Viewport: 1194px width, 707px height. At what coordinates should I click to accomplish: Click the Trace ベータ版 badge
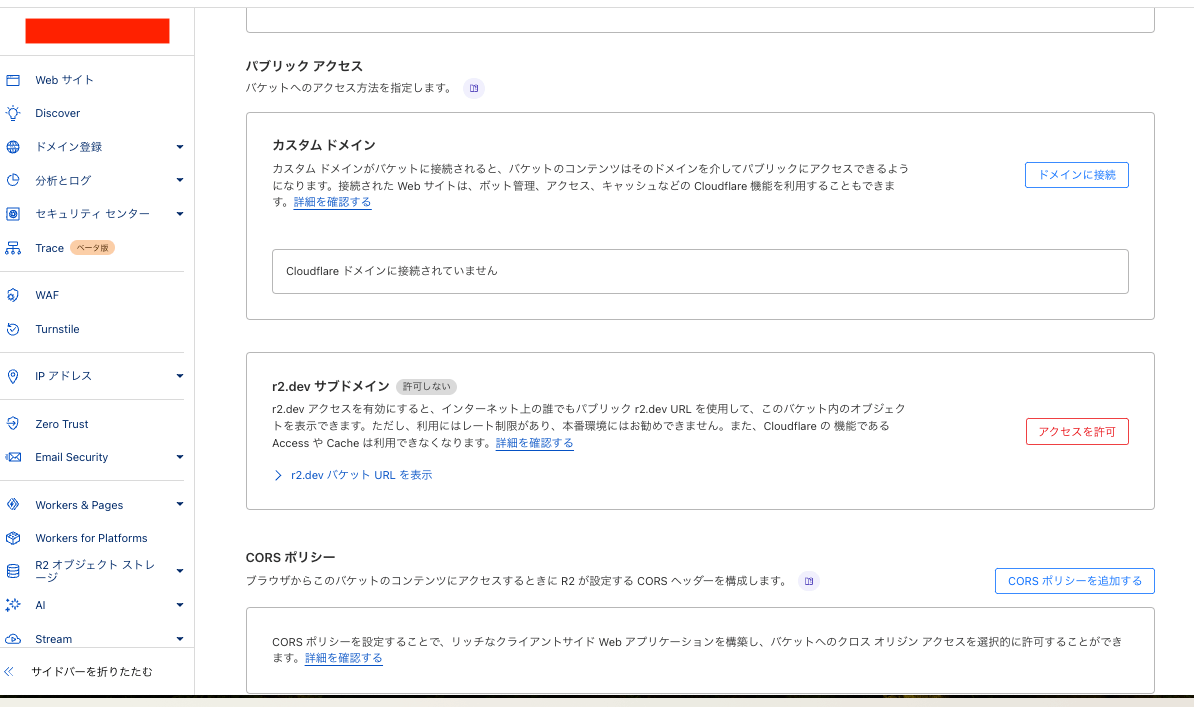pos(92,248)
